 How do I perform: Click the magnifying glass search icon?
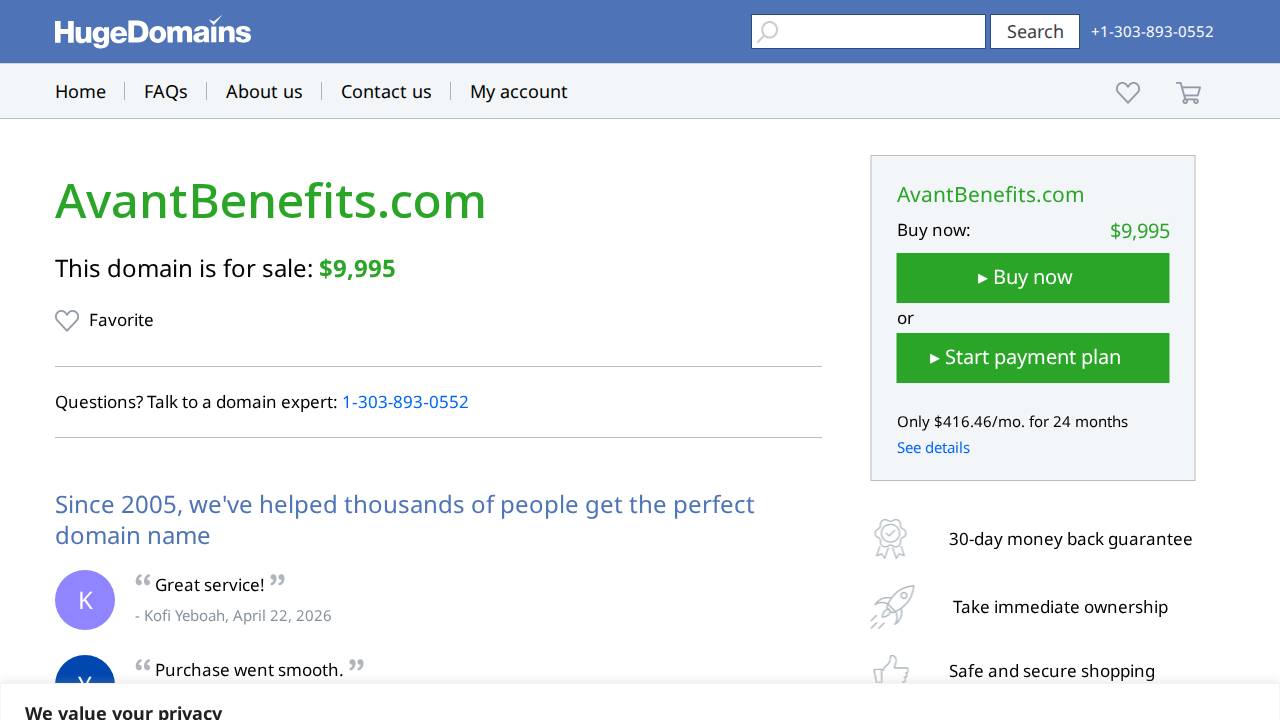[x=767, y=31]
